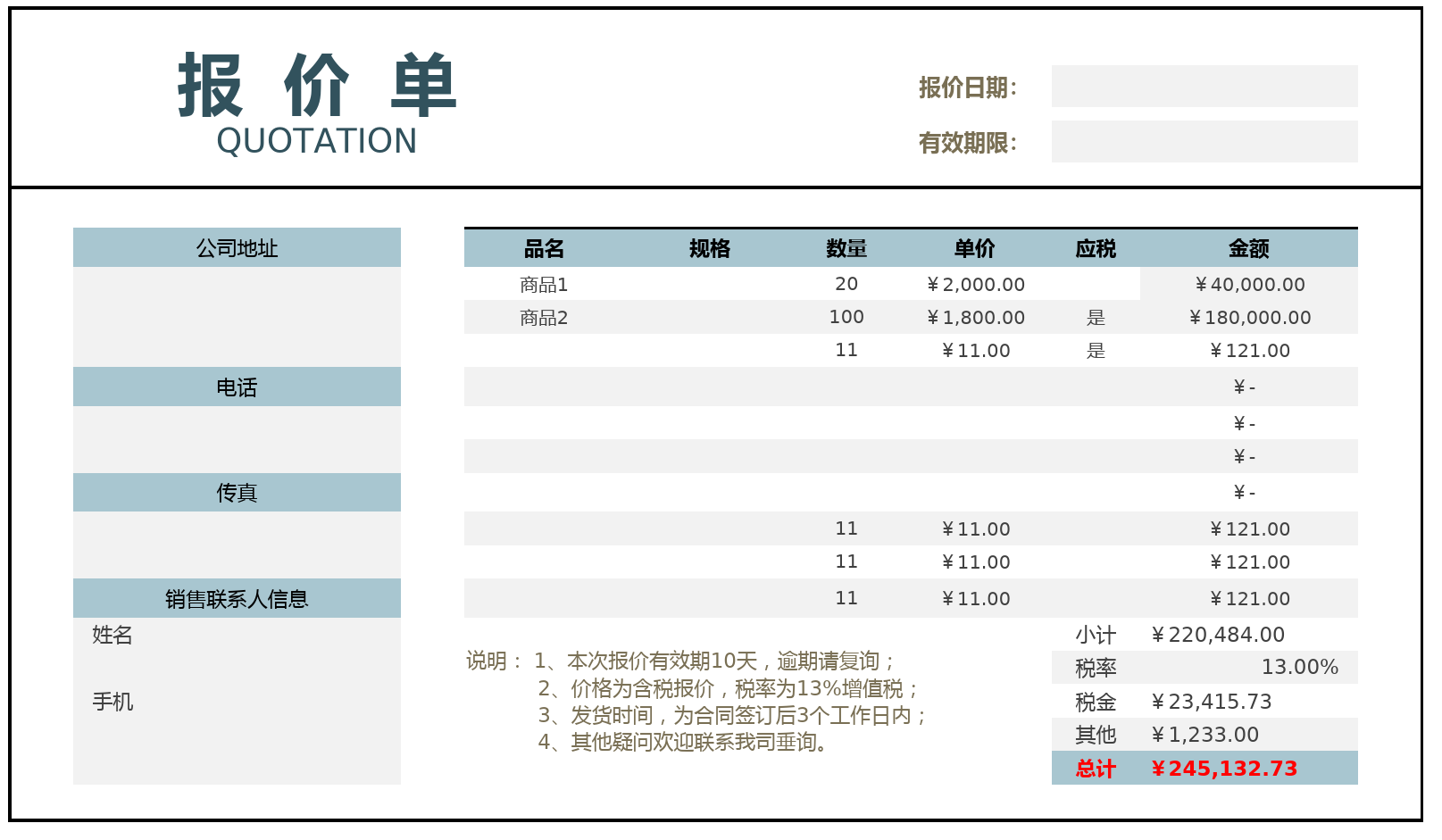Screen dimensions: 1442x840
Task: Click note 2 about 13%增值税
Action: (x=728, y=688)
